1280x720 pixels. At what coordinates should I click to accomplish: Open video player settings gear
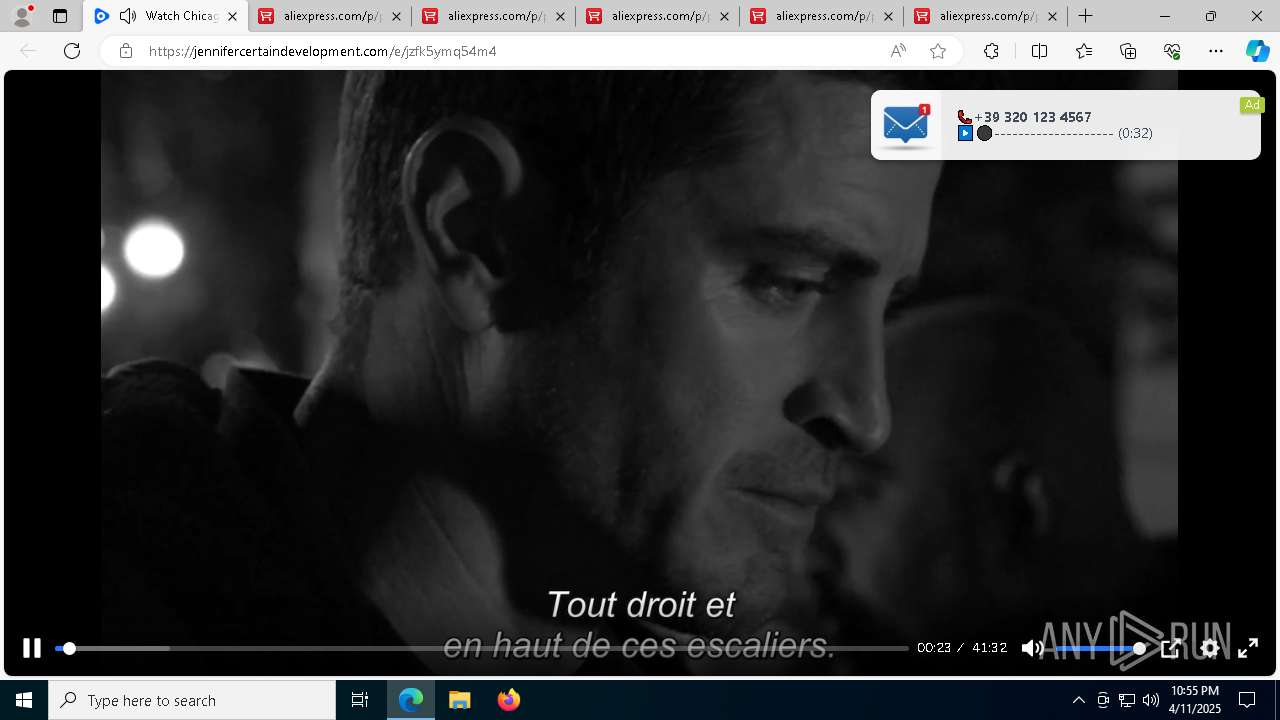(1210, 648)
